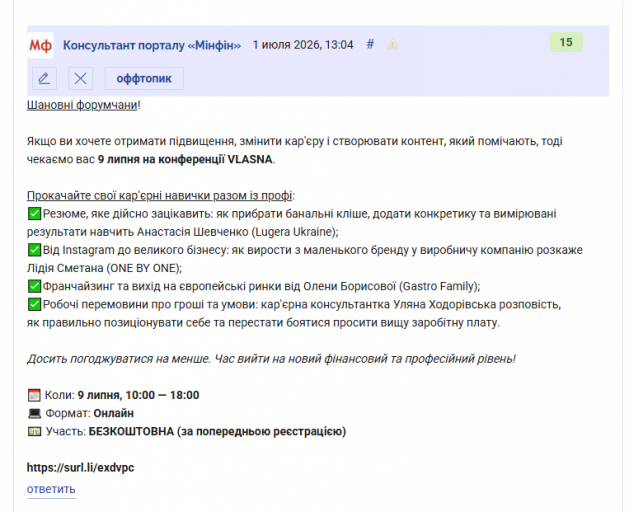Image resolution: width=629 pixels, height=512 pixels.
Task: Click the post date 1 июля 2026, 13:04
Action: [x=303, y=45]
